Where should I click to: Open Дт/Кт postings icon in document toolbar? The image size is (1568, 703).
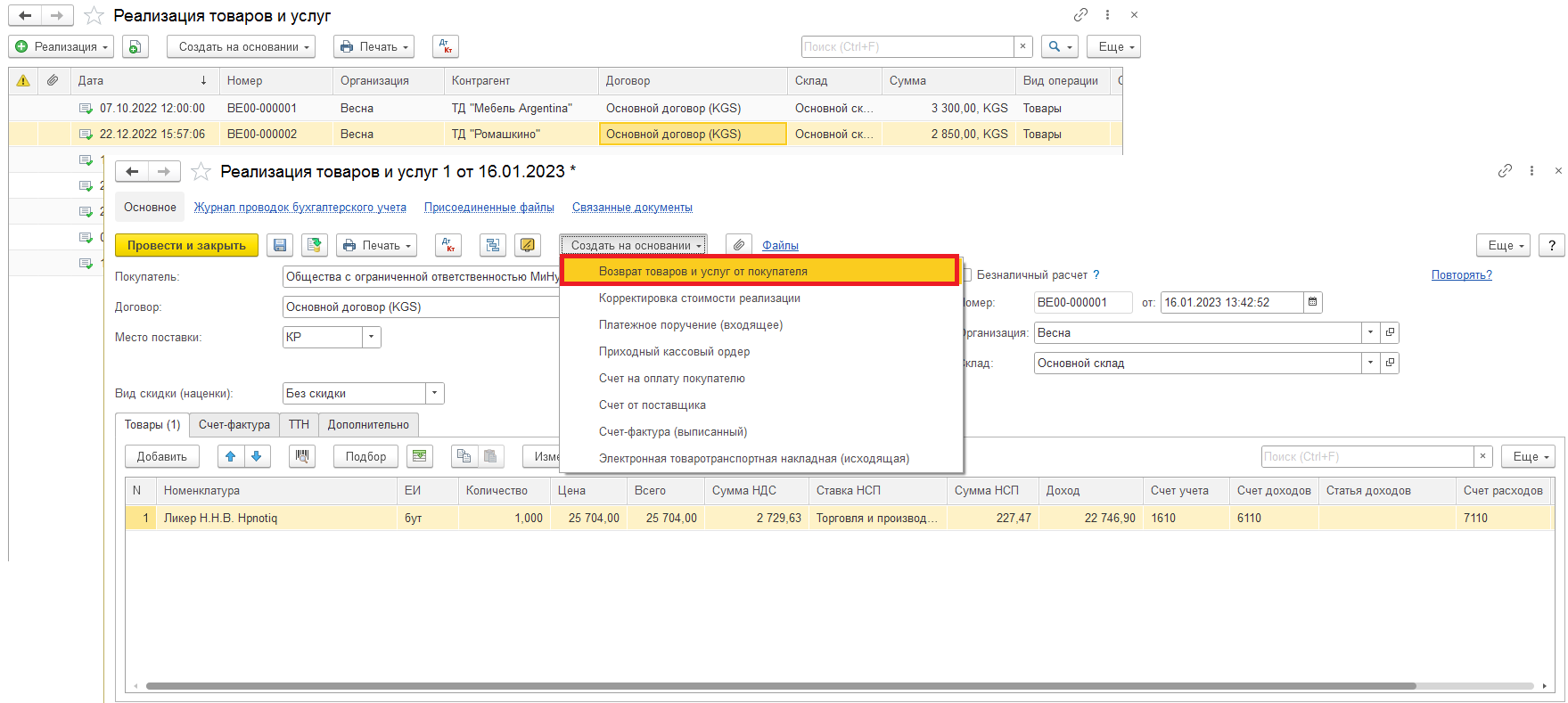(x=448, y=245)
